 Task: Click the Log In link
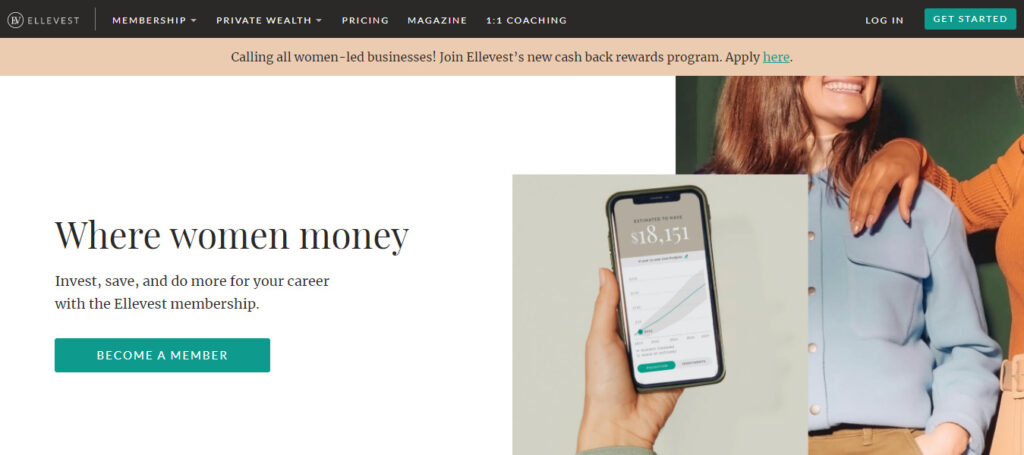click(x=884, y=20)
